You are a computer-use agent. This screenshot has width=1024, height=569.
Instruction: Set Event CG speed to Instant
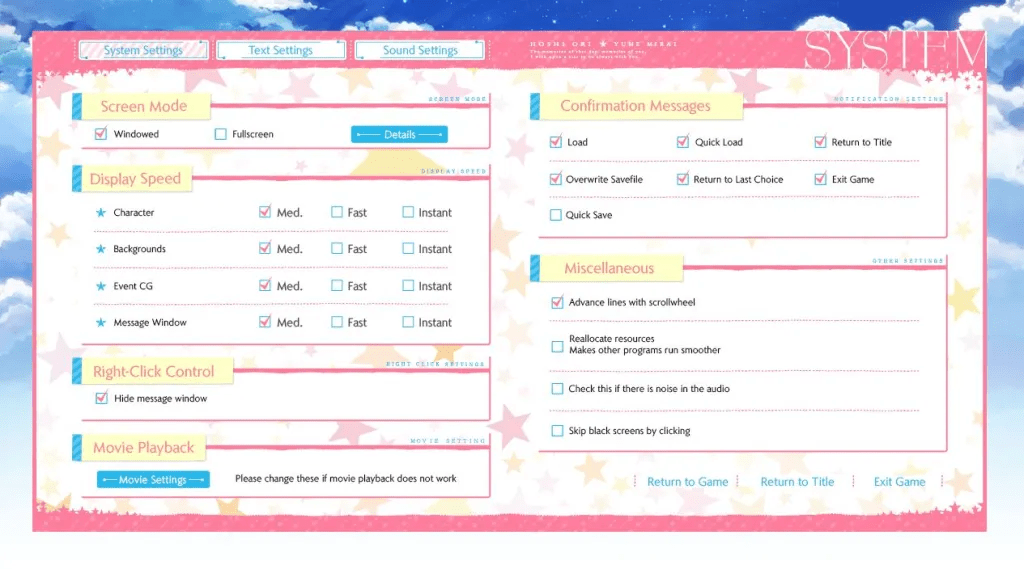coord(408,285)
